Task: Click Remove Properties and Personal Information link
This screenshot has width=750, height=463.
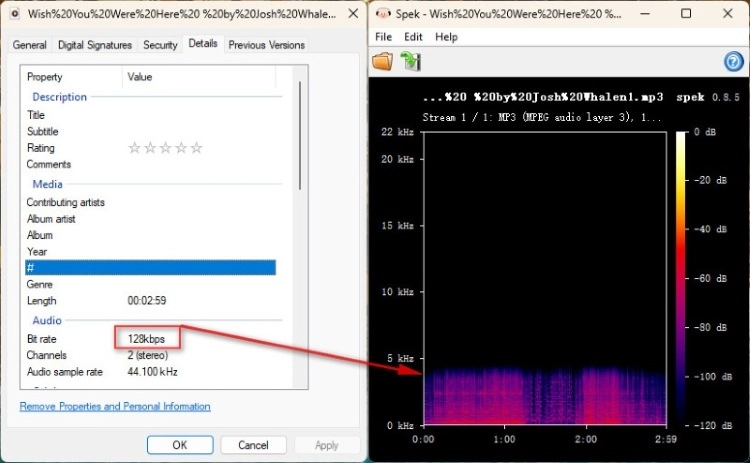Action: tap(115, 406)
